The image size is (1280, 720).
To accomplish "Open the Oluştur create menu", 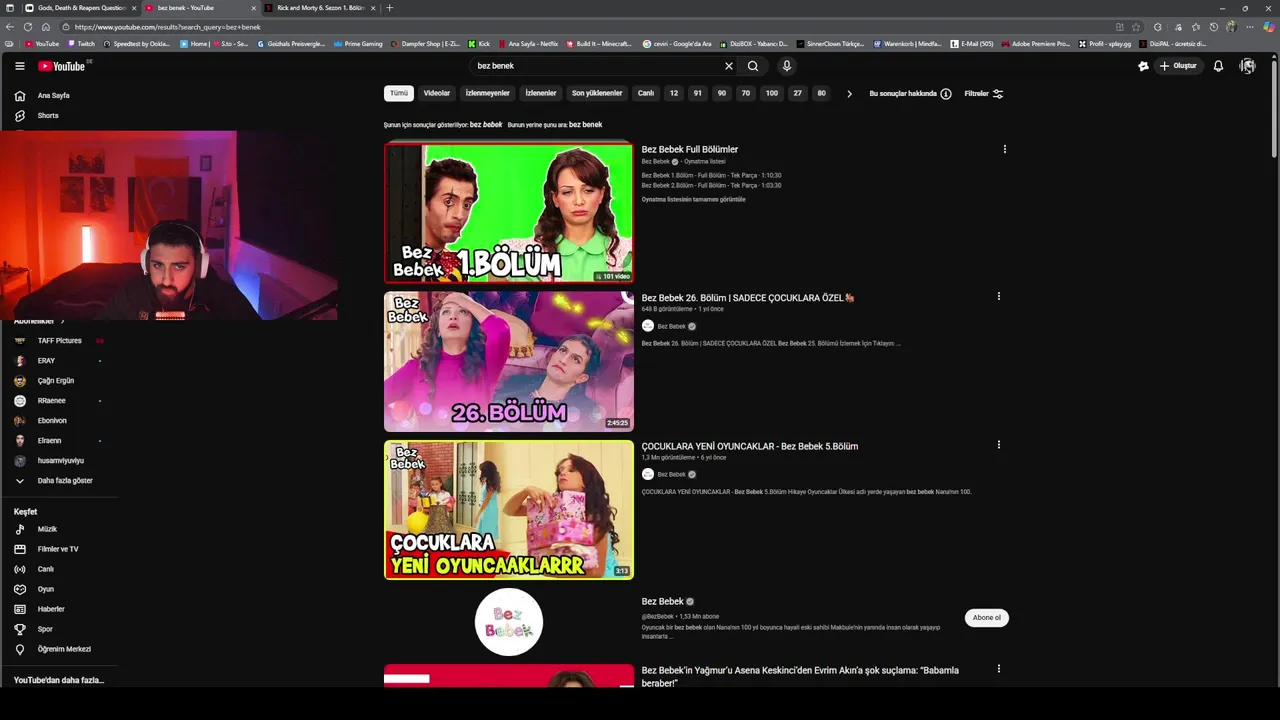I will point(1178,66).
